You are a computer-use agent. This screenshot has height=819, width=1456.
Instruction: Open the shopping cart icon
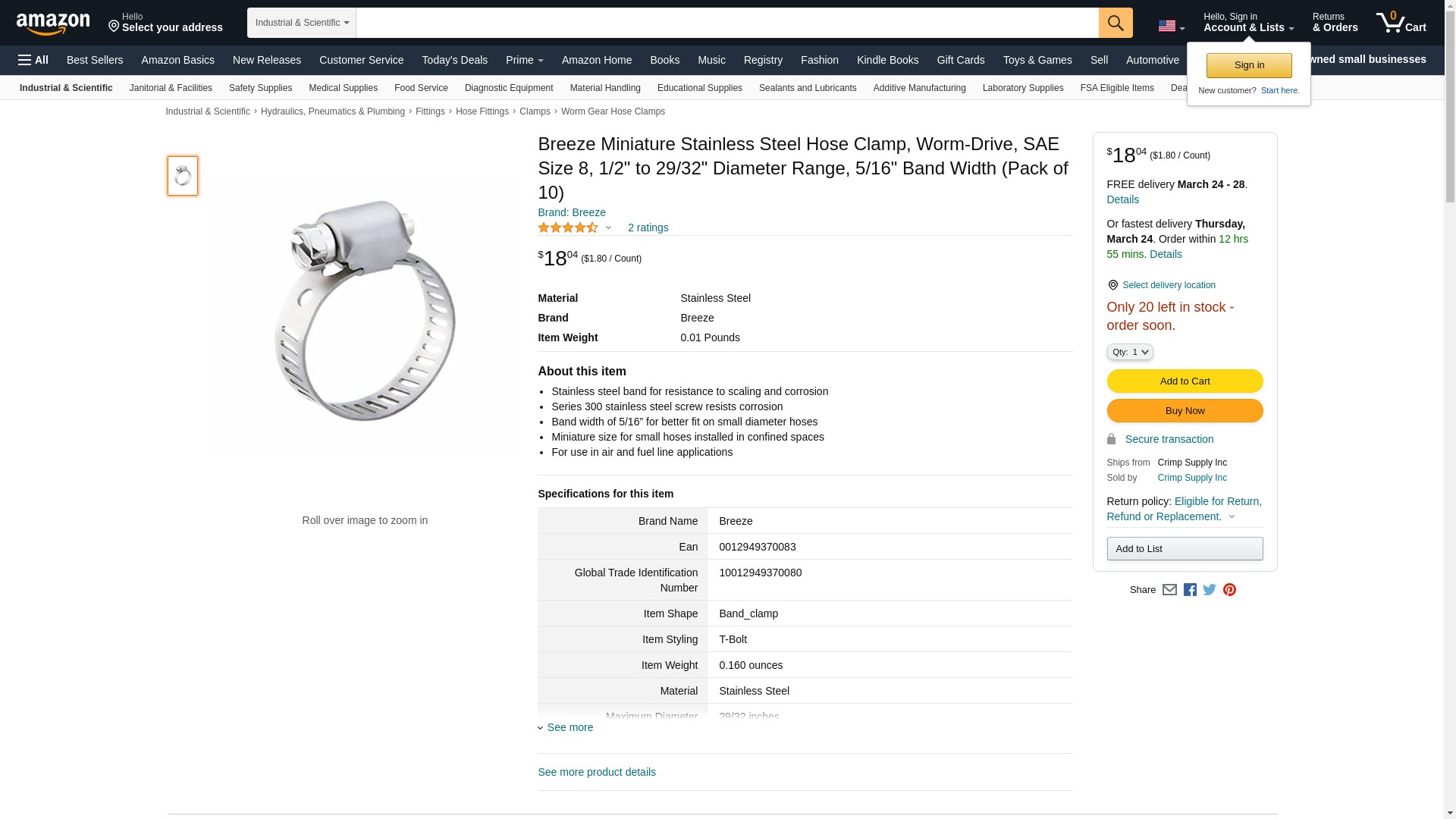point(1401,23)
